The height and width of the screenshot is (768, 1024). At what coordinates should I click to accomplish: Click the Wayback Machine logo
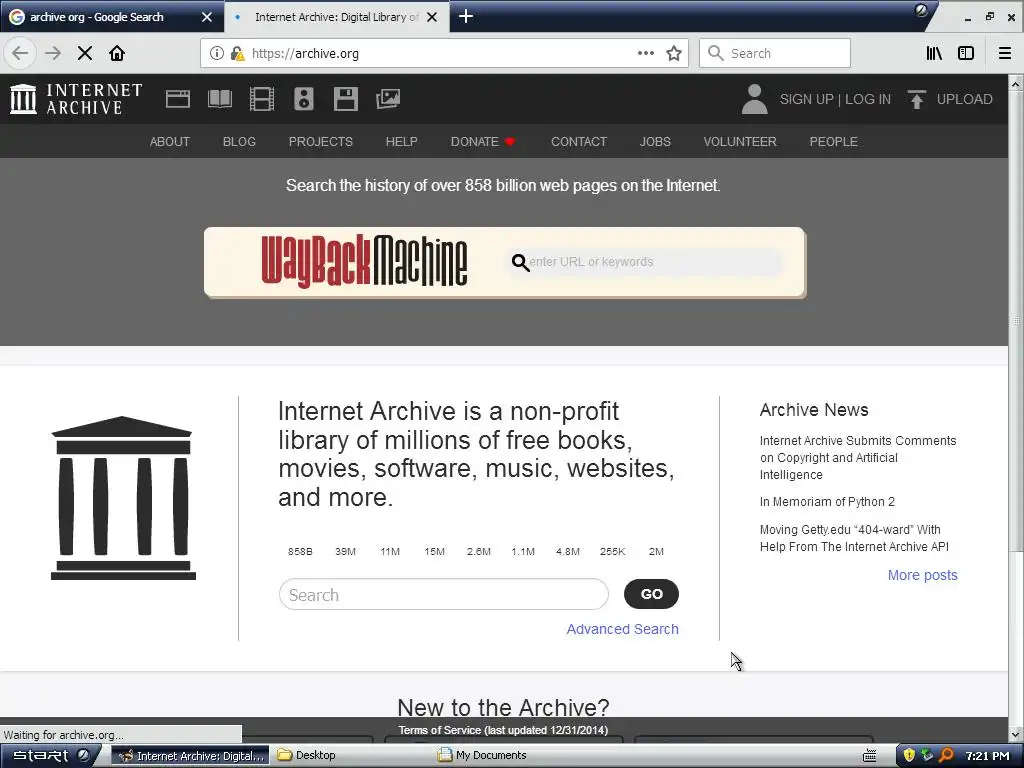pos(364,261)
